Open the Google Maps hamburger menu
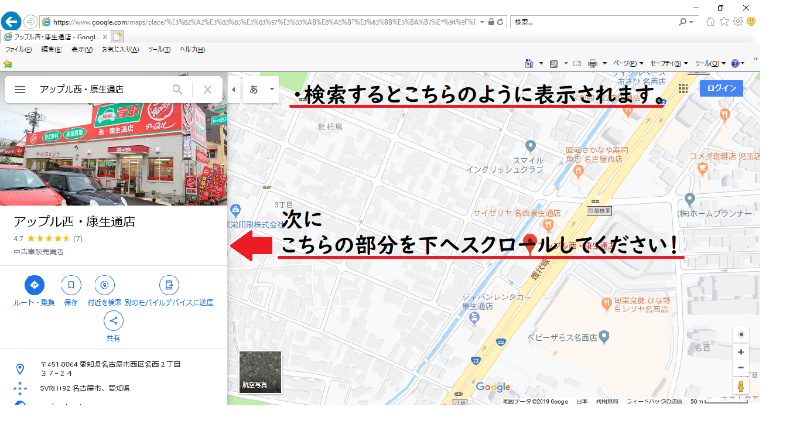 click(20, 89)
